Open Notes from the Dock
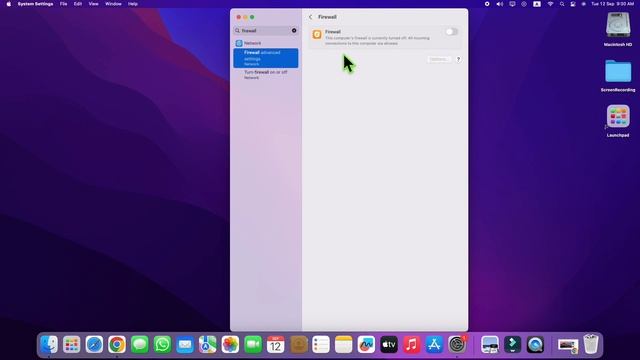Viewport: 640px width, 360px height. 344,345
